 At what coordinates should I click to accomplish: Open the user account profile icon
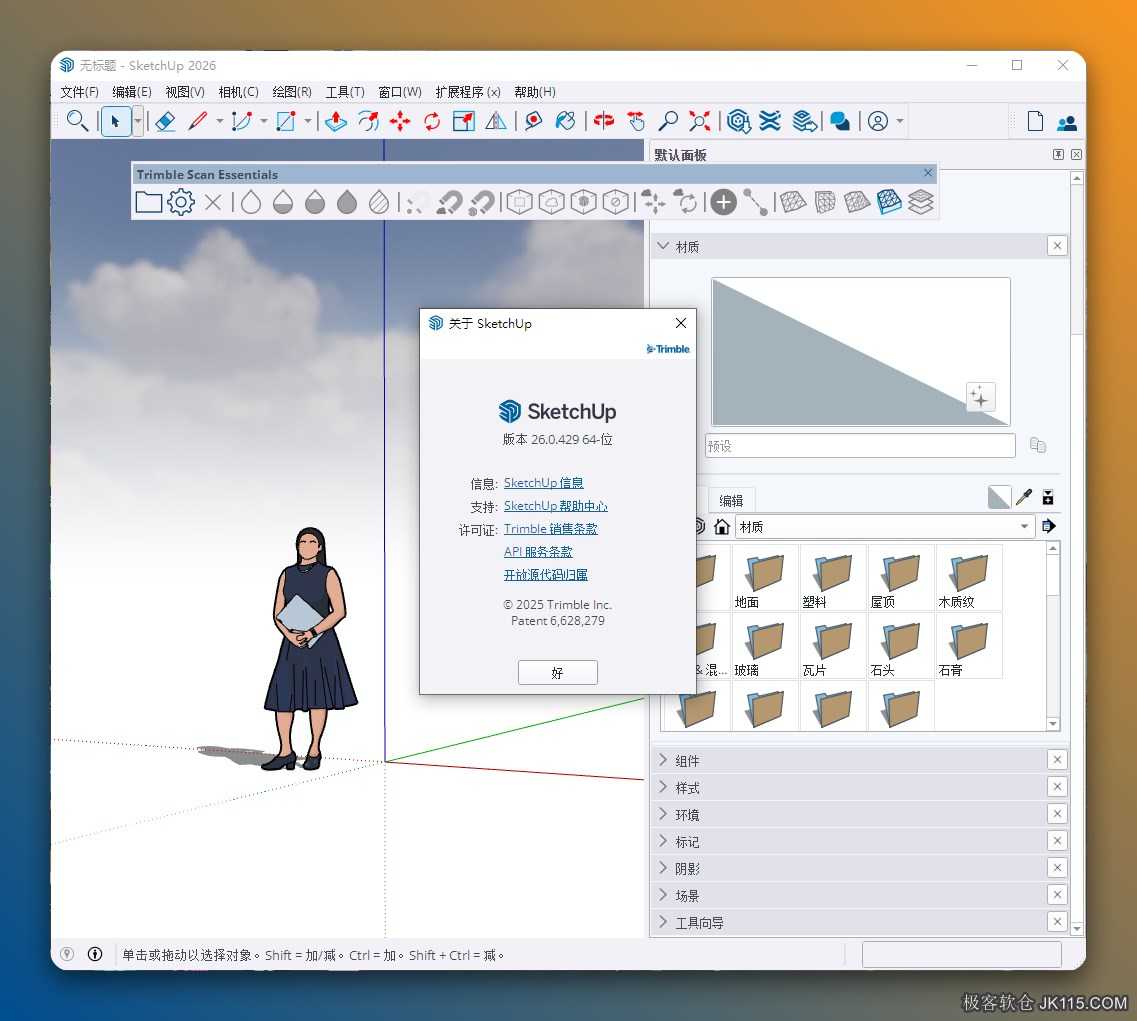click(877, 121)
